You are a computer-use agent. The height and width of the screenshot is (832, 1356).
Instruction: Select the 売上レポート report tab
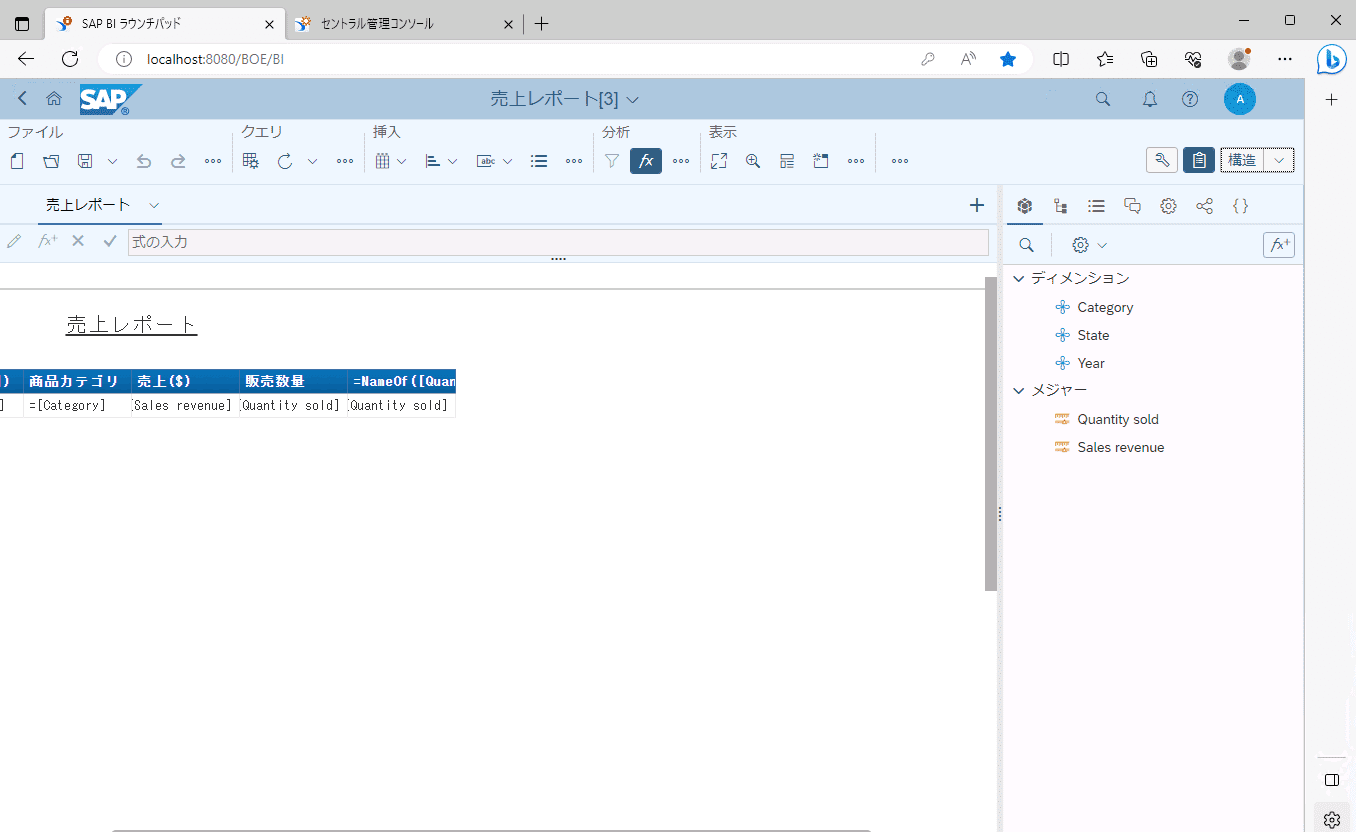(x=89, y=205)
